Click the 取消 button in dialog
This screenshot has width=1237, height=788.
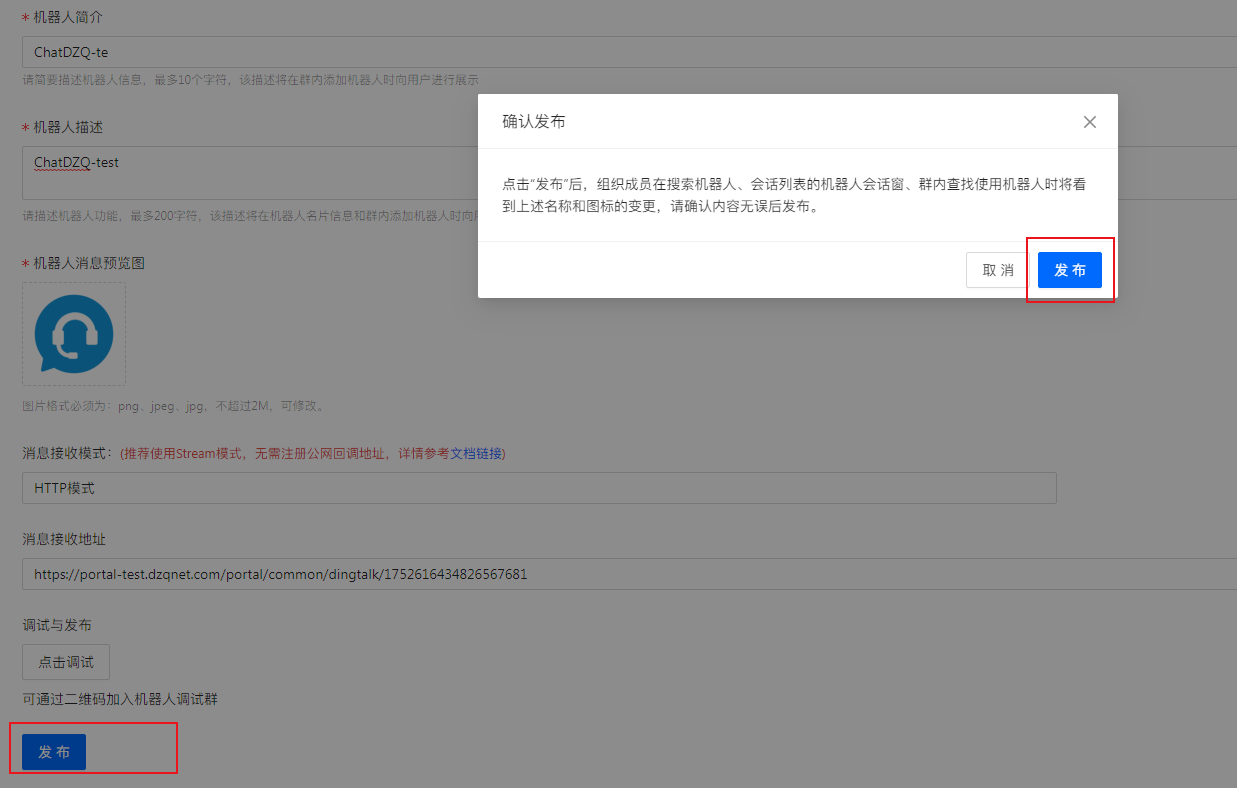click(998, 270)
